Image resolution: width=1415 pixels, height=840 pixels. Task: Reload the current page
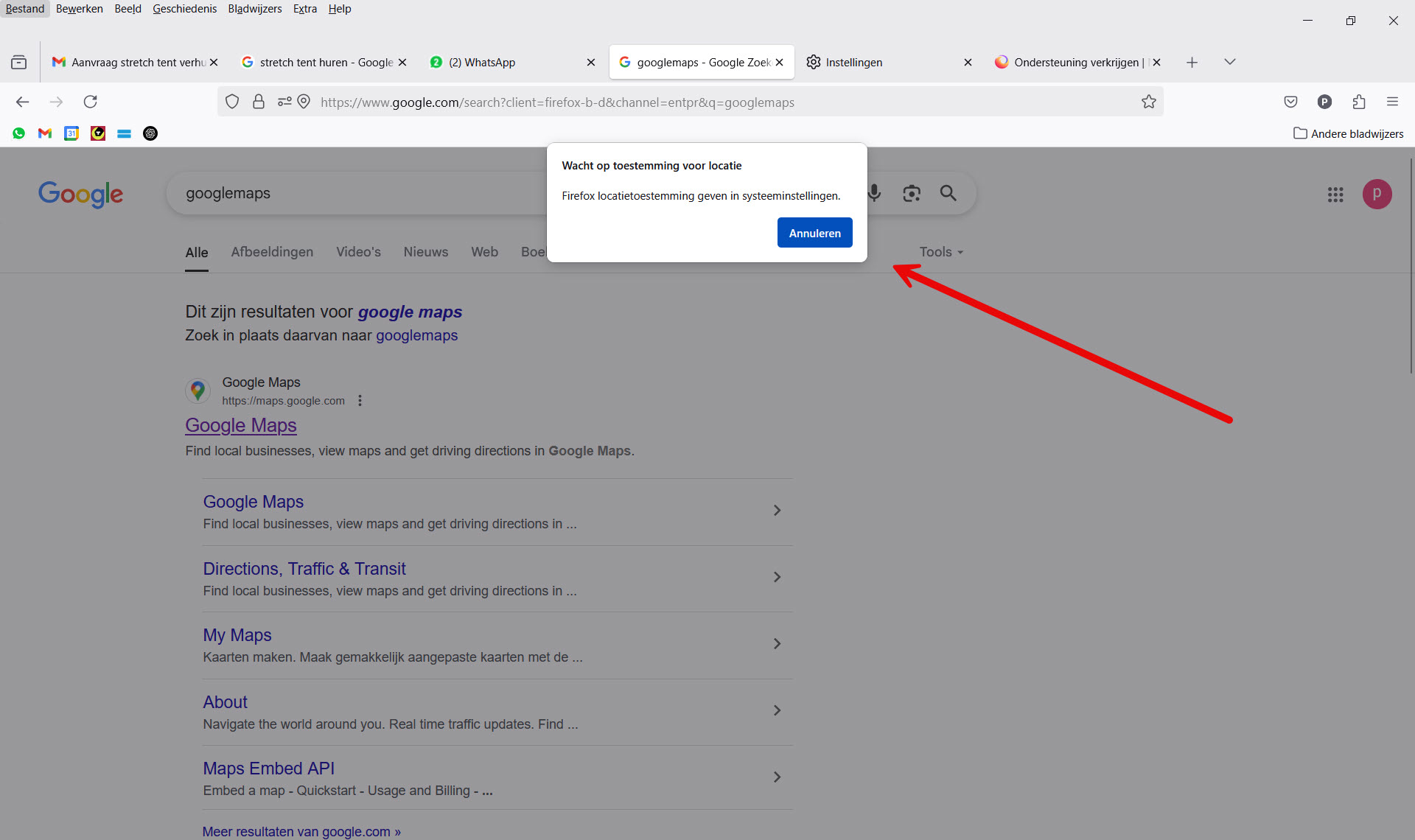90,102
